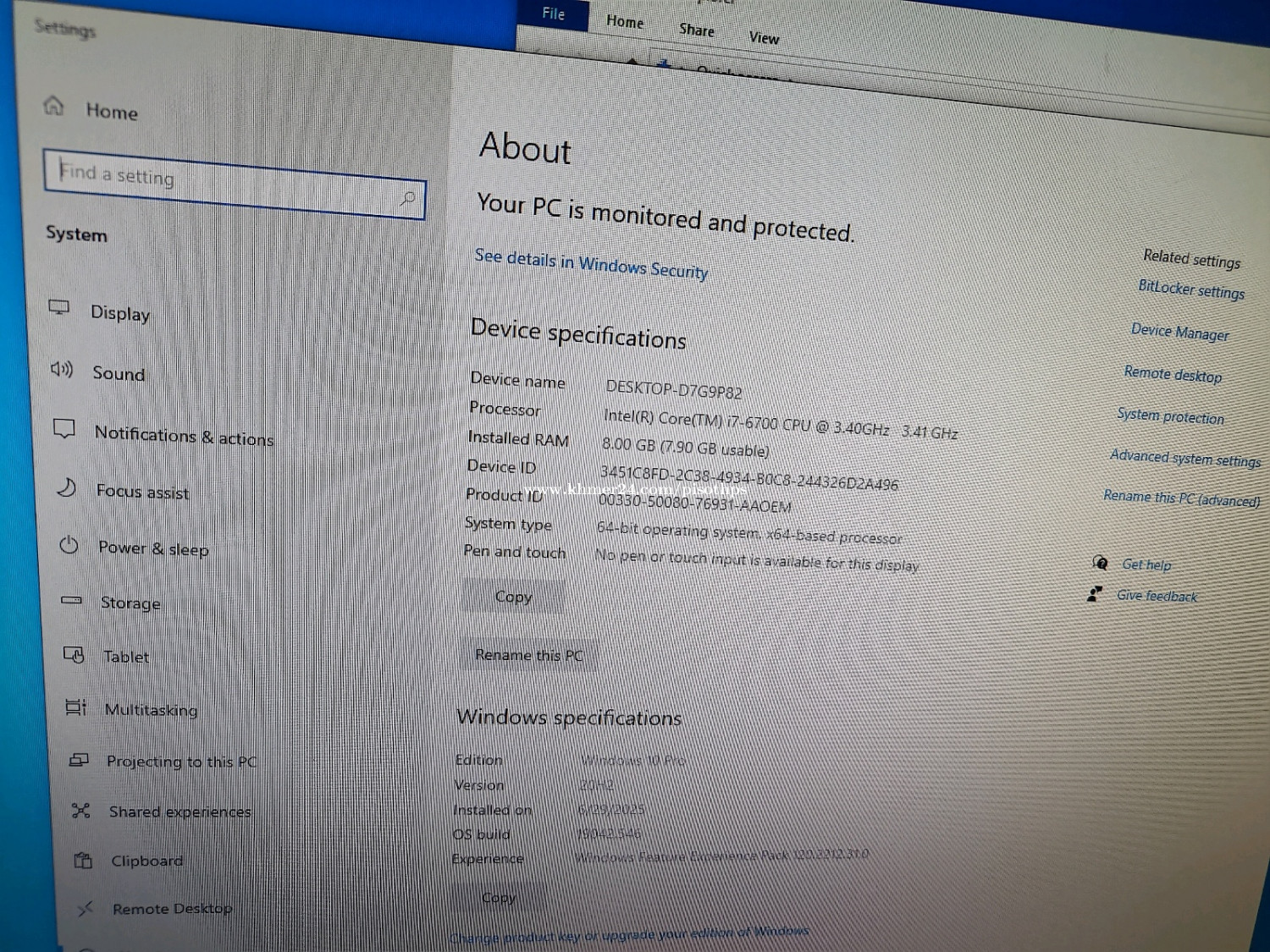Click the Power & sleep icon
The image size is (1270, 952).
point(69,545)
